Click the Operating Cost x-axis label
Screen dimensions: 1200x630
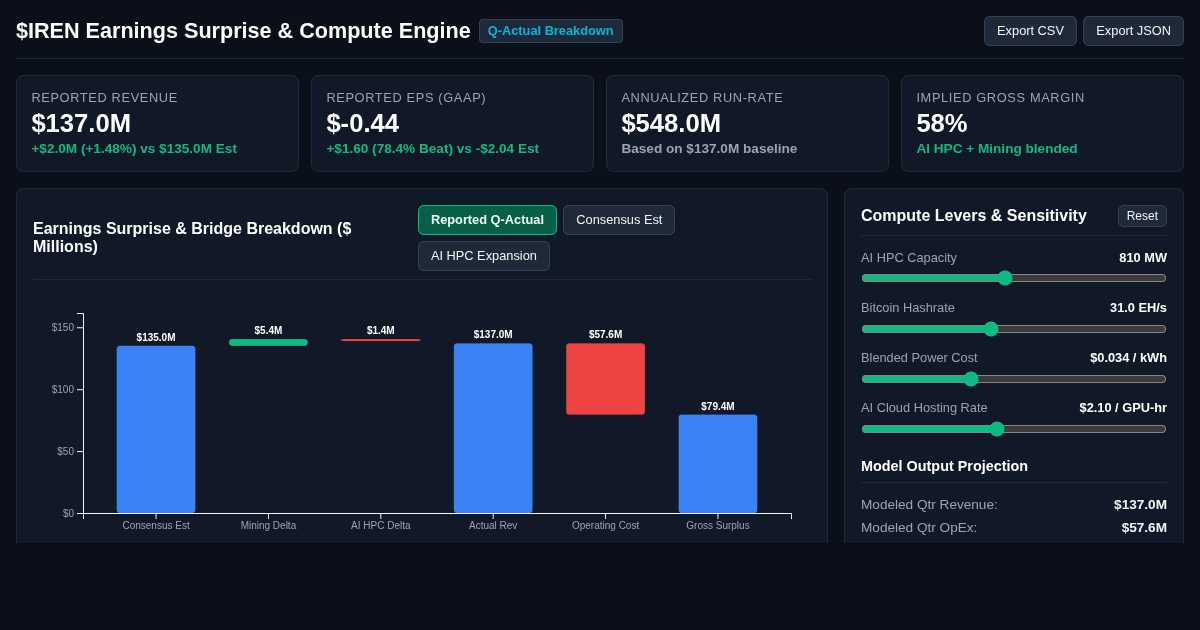tap(605, 526)
